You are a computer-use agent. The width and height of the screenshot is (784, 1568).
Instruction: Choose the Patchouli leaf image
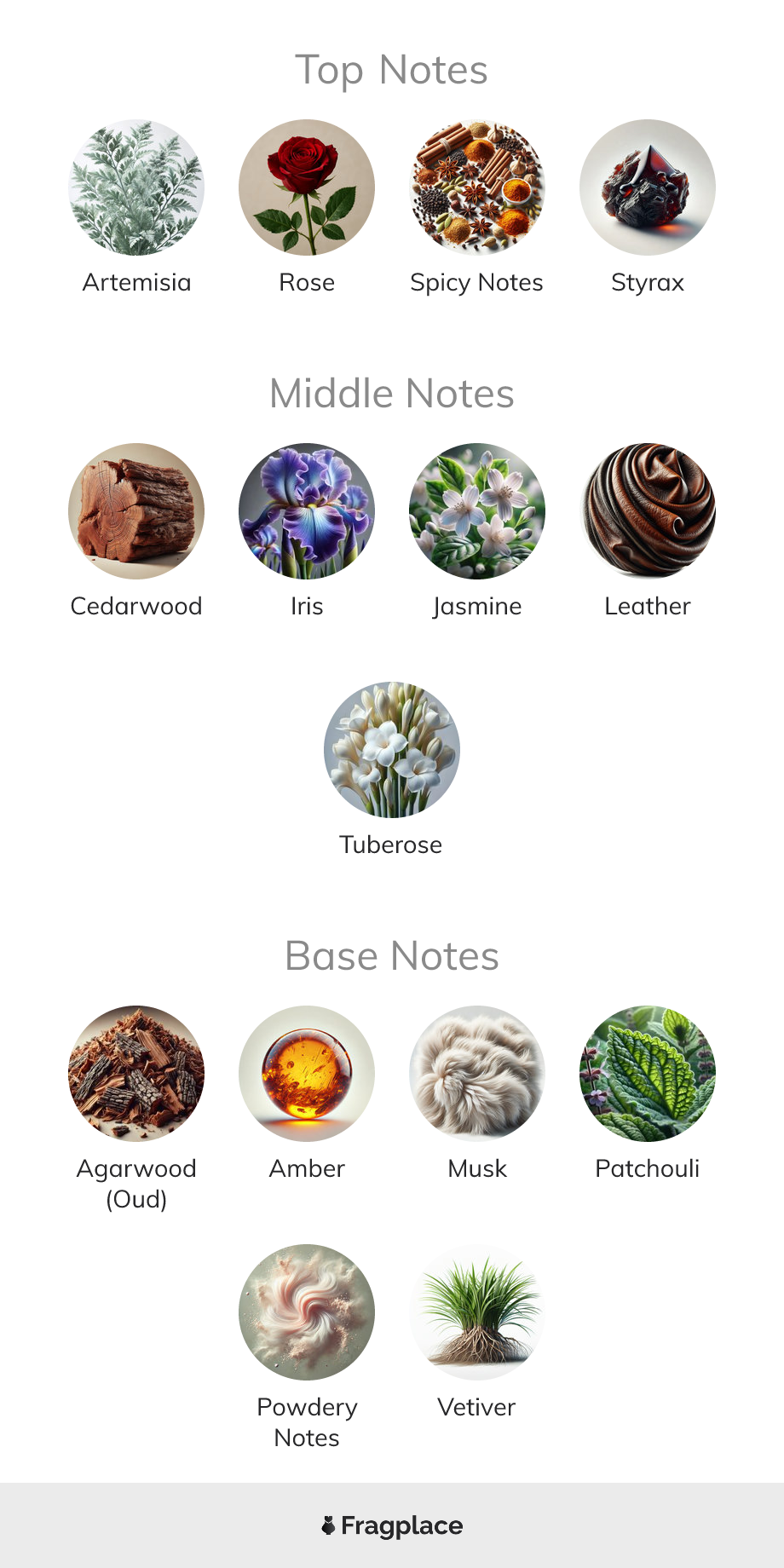648,1074
